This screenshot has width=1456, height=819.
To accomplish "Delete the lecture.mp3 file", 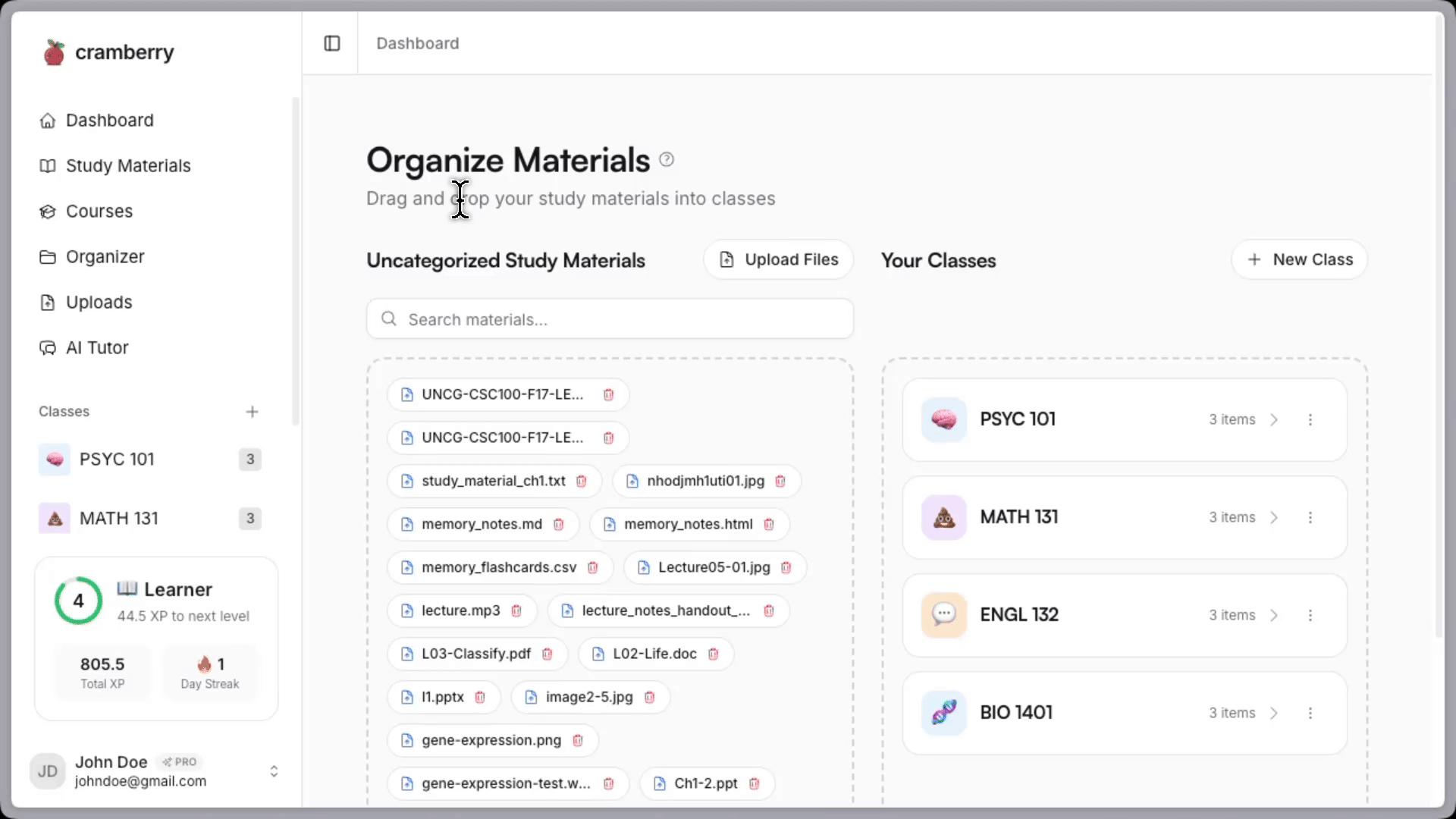I will tap(517, 610).
